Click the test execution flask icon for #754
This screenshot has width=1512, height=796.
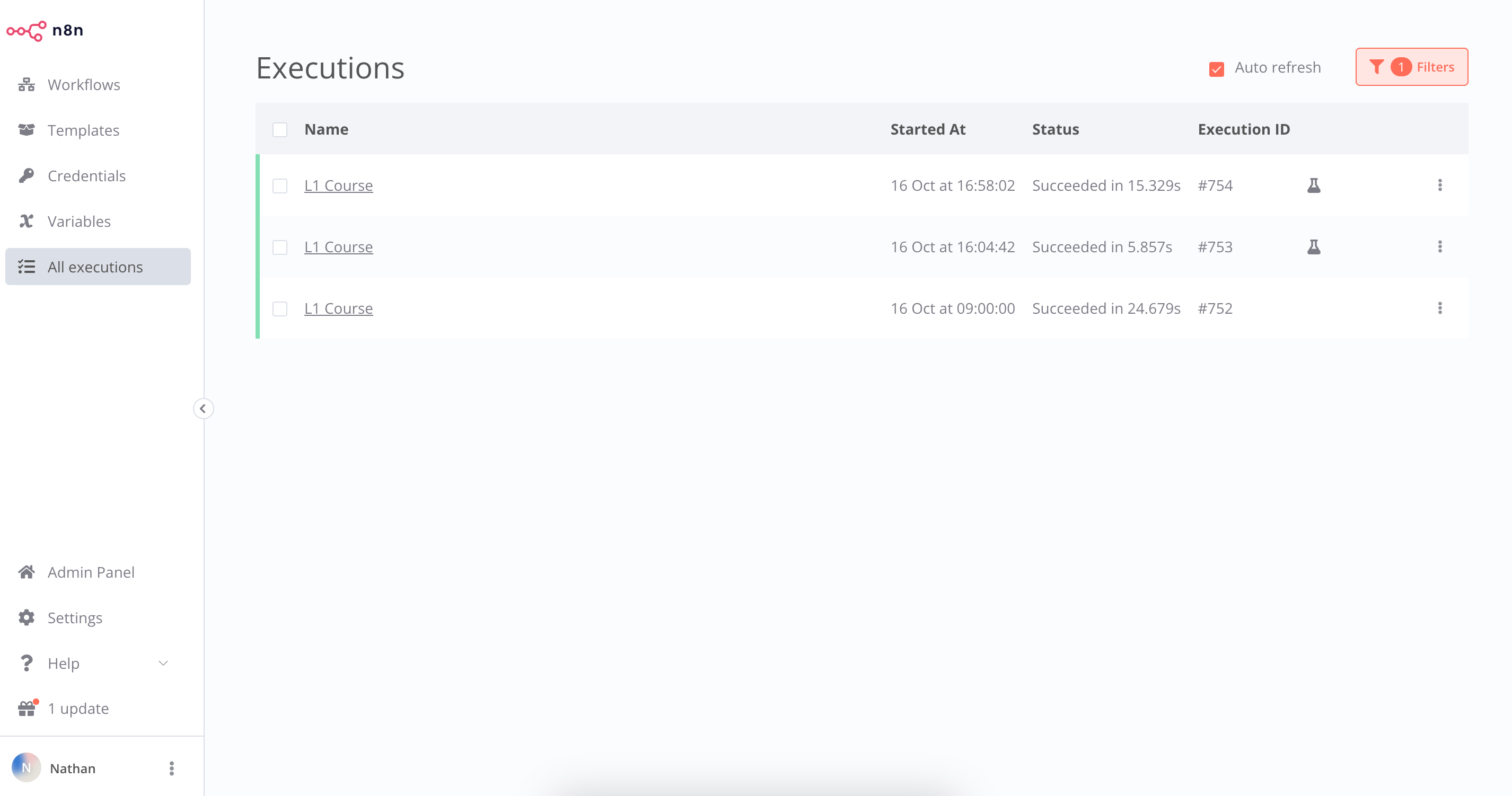1314,185
